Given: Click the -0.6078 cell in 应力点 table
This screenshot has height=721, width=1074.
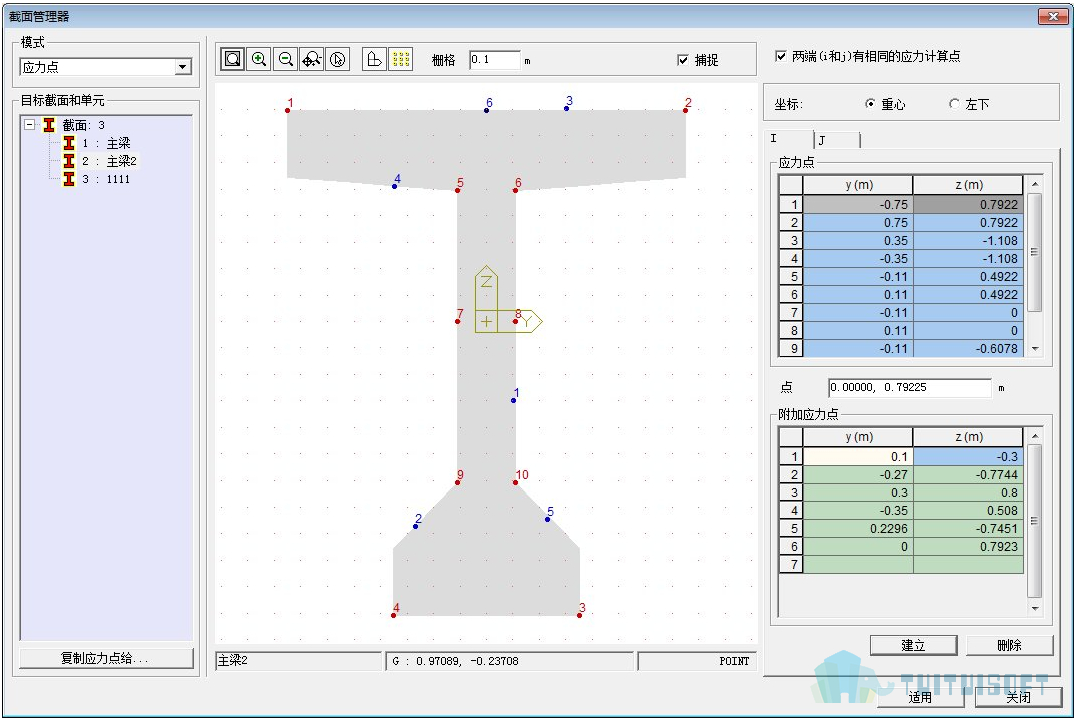Looking at the screenshot, I should tap(968, 349).
